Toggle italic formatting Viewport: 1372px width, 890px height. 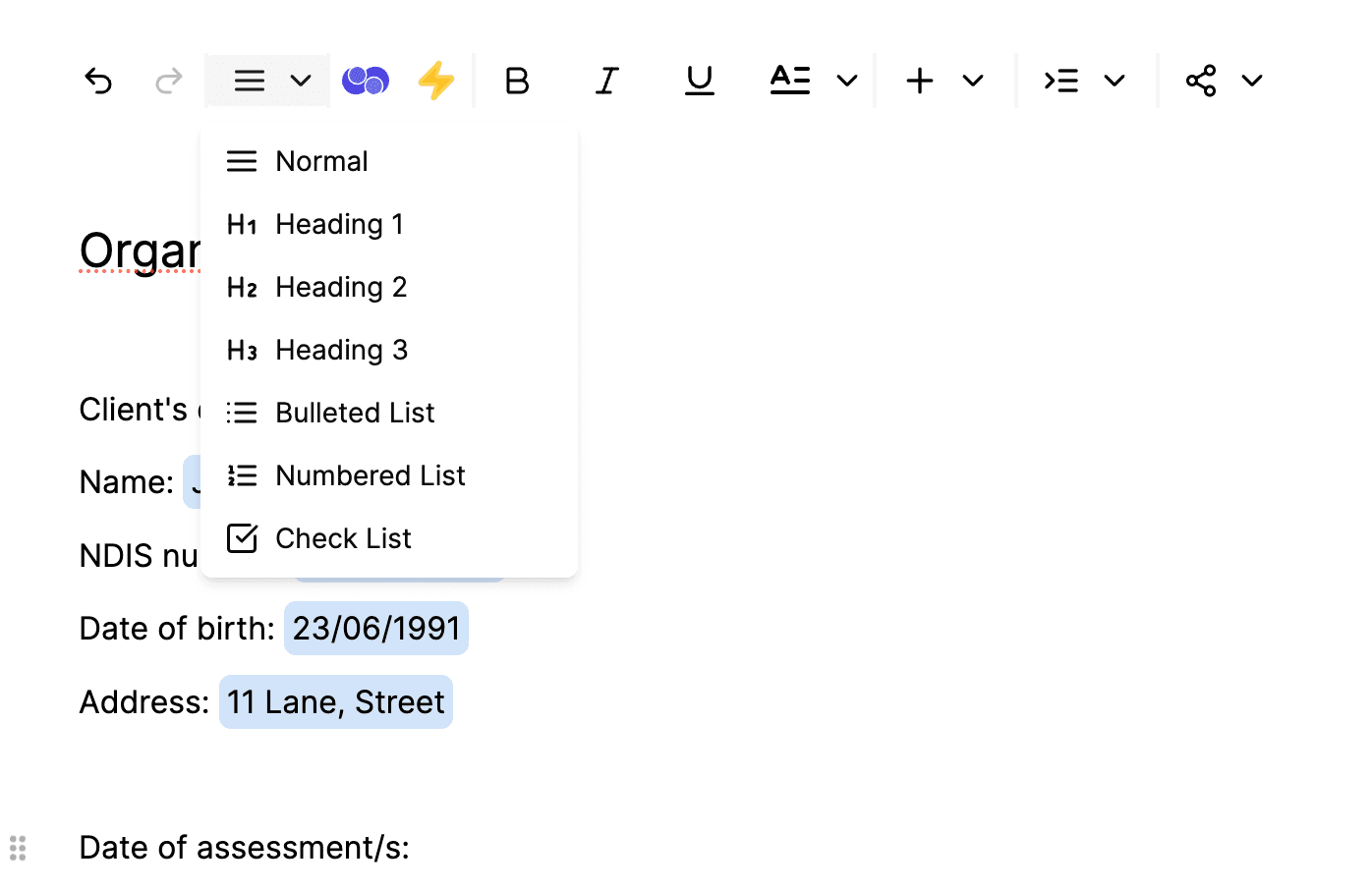tap(607, 81)
